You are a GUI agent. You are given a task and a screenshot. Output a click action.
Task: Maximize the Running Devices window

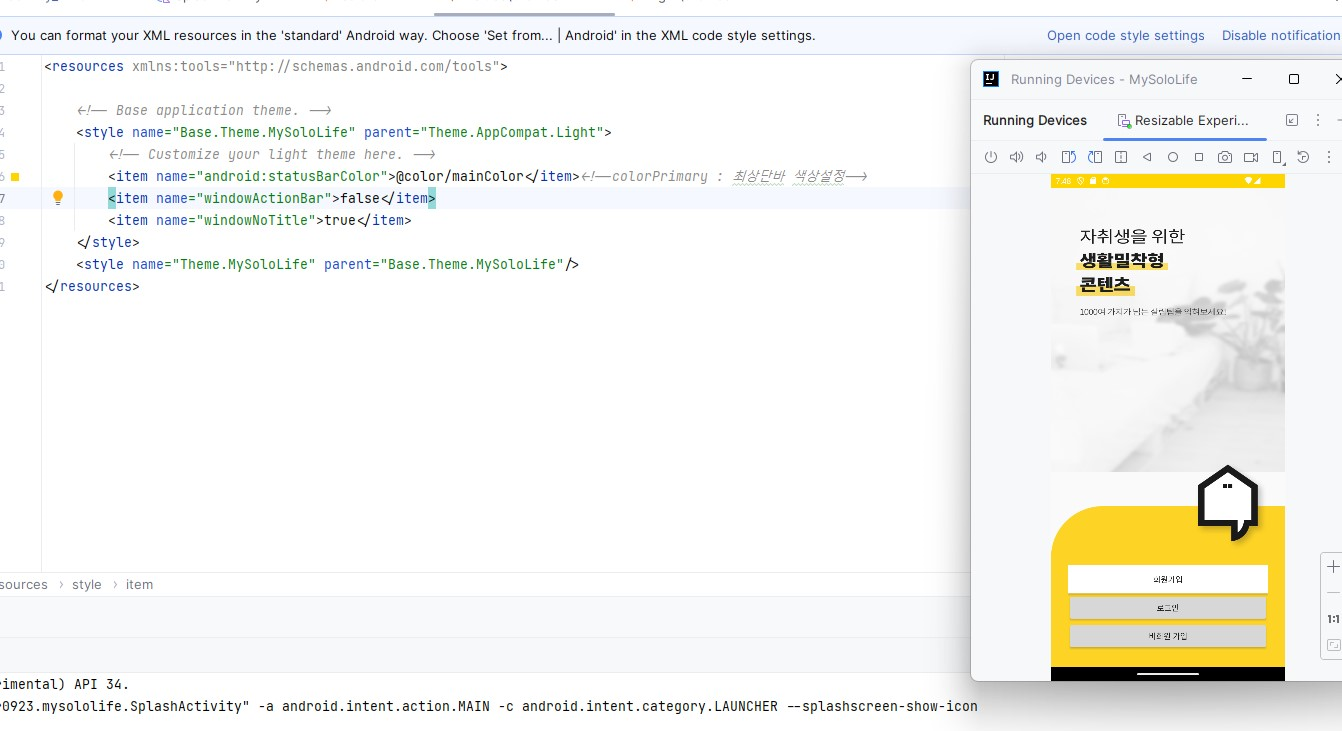[x=1294, y=79]
